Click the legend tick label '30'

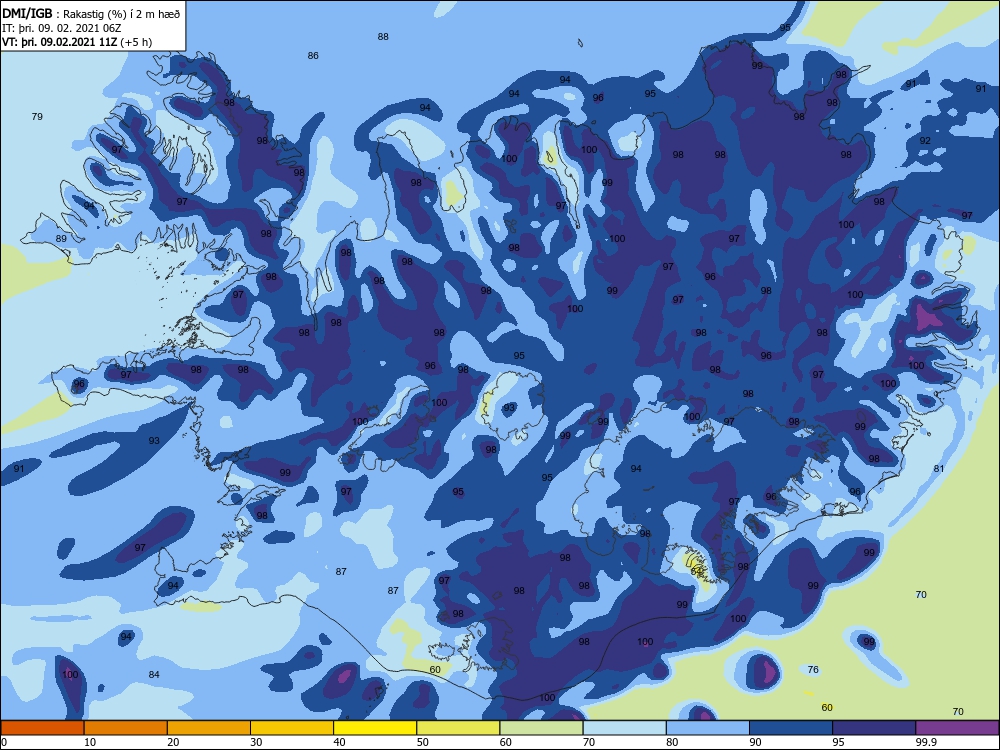click(x=256, y=742)
